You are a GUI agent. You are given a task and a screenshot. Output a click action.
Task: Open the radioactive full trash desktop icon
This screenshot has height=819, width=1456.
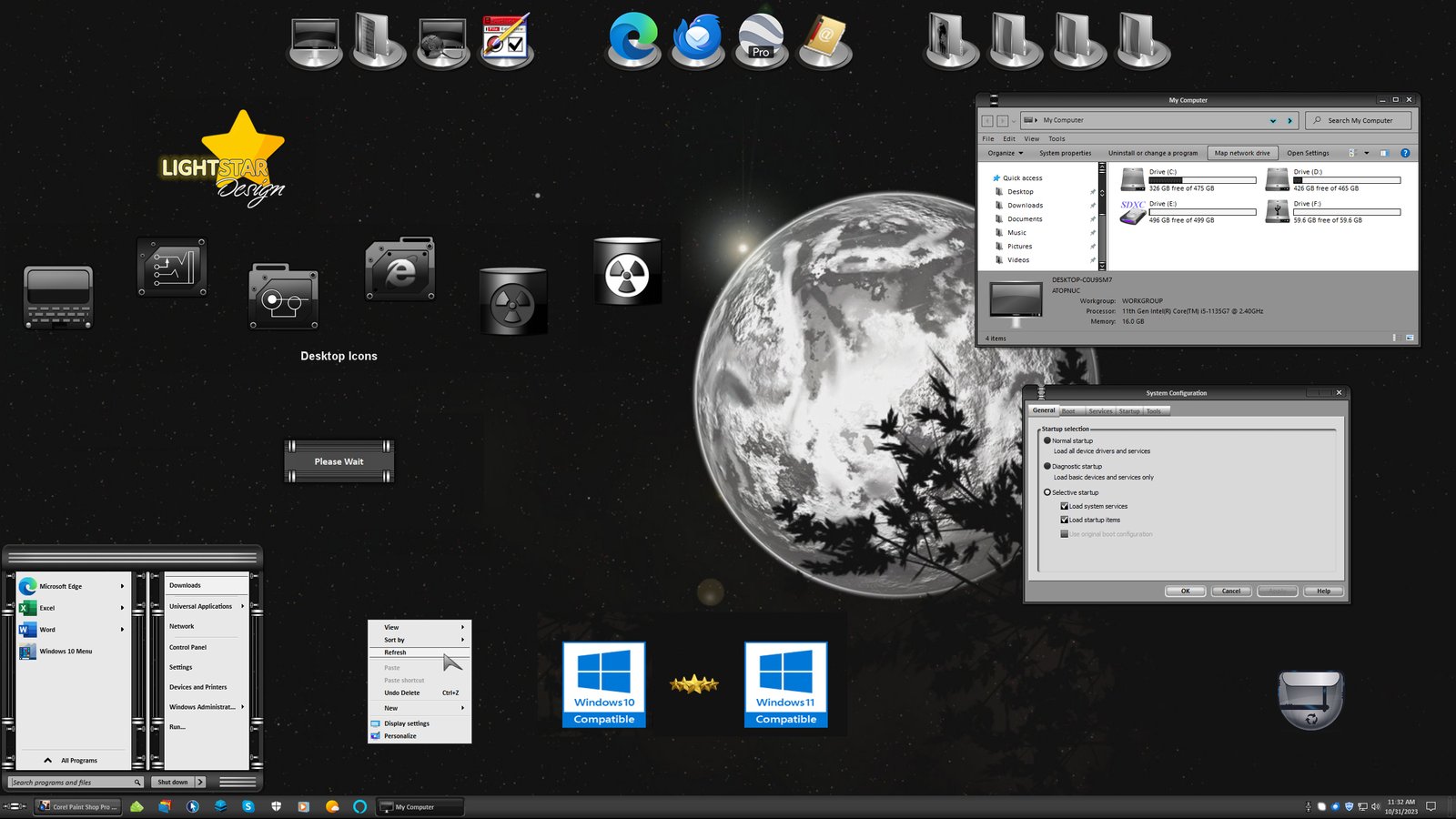(x=627, y=271)
